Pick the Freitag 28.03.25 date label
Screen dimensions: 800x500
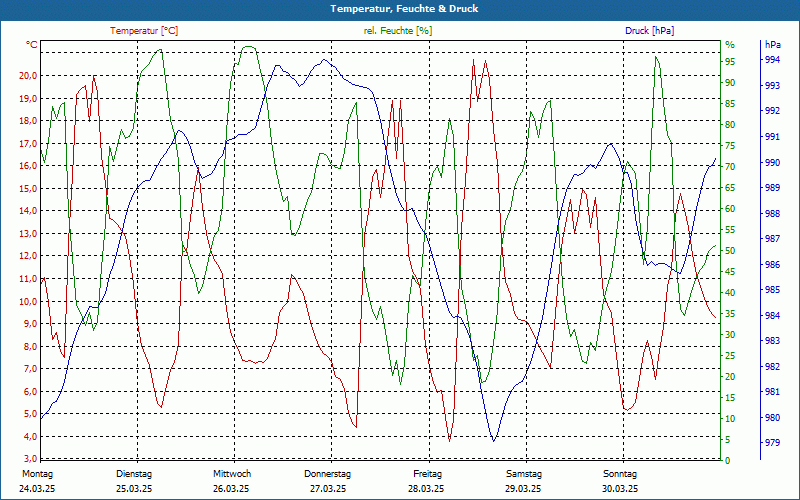click(427, 481)
